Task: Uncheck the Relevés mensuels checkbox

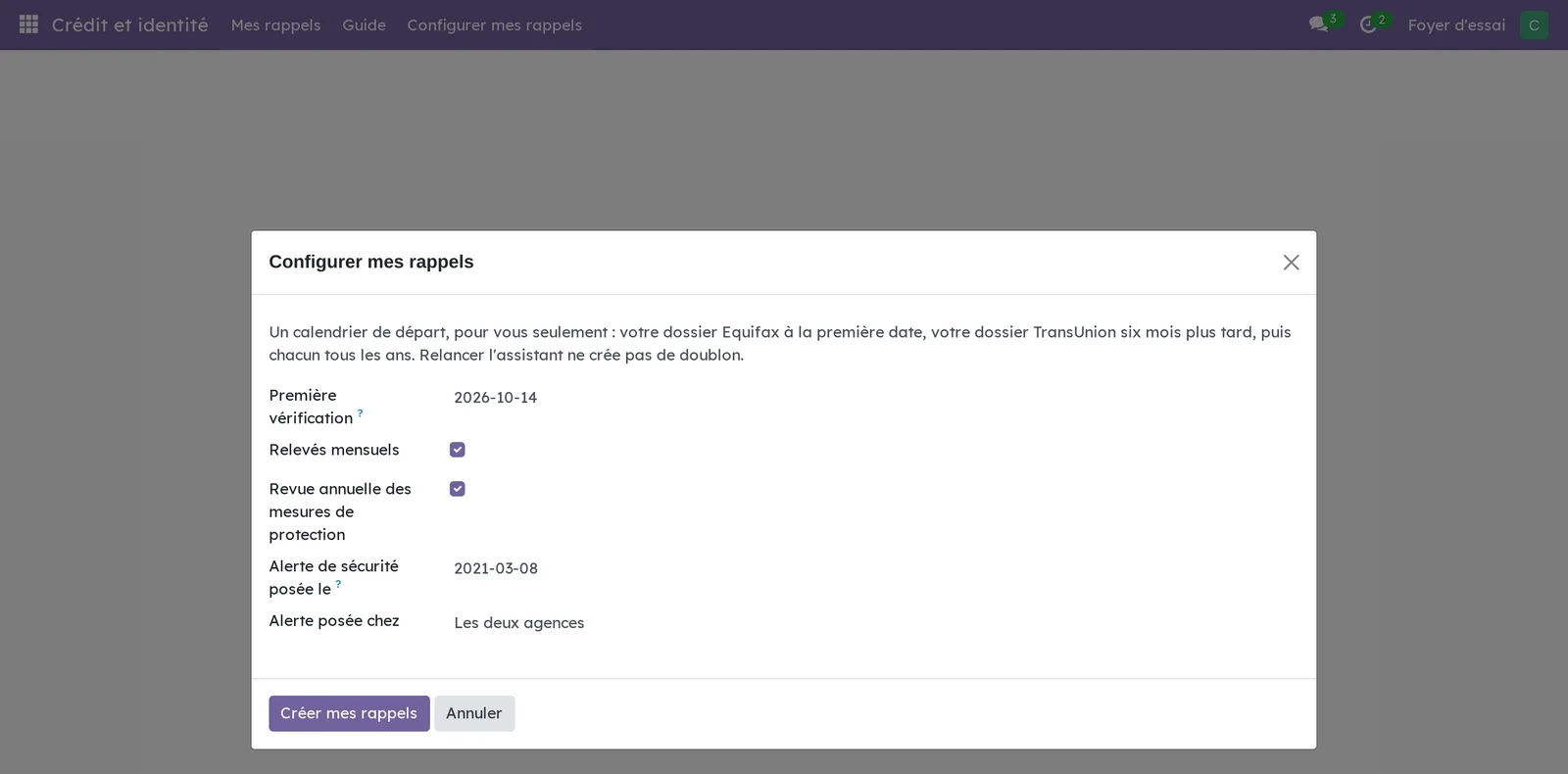Action: click(x=457, y=450)
